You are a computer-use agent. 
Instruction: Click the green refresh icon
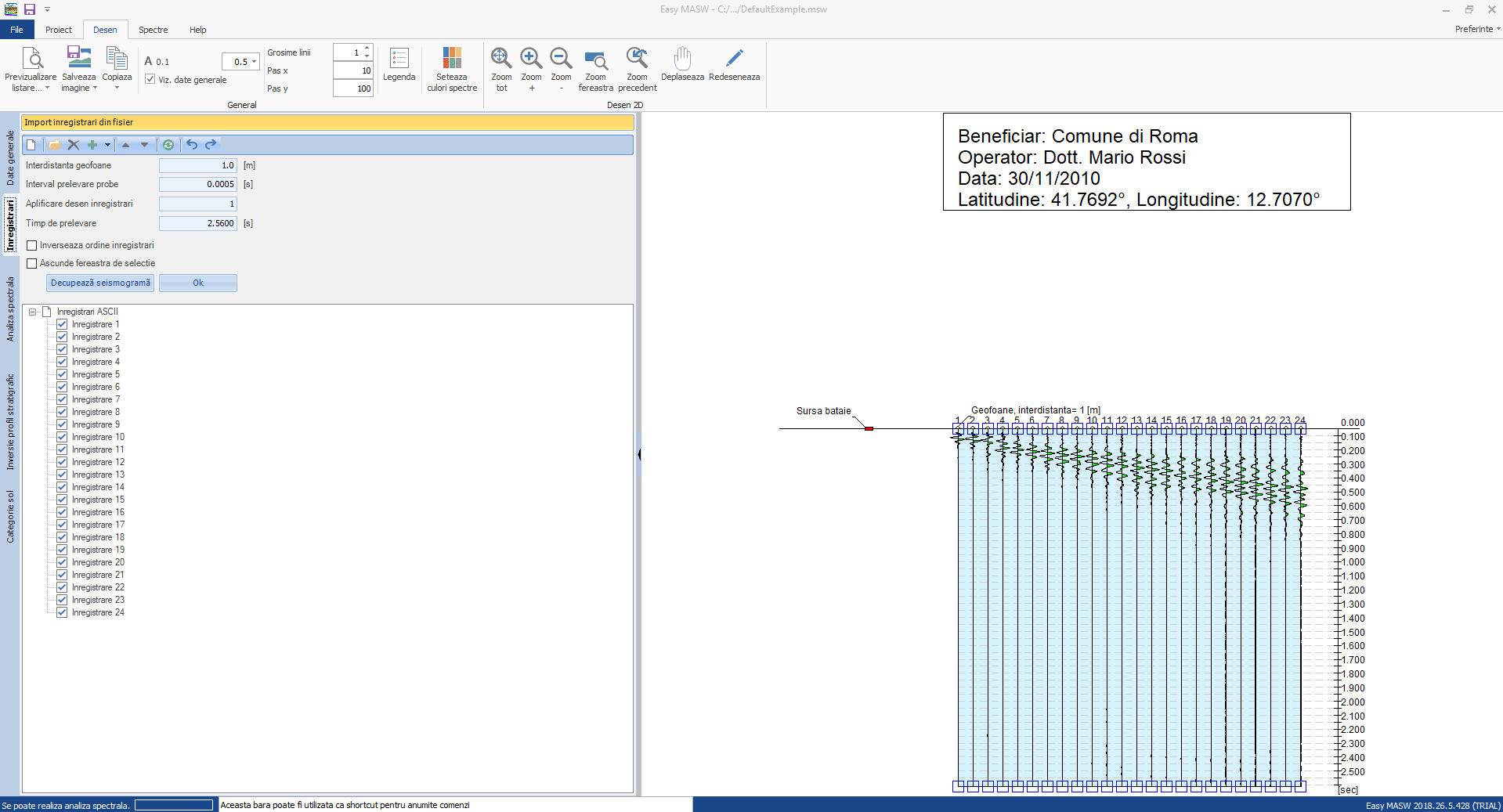[x=168, y=145]
